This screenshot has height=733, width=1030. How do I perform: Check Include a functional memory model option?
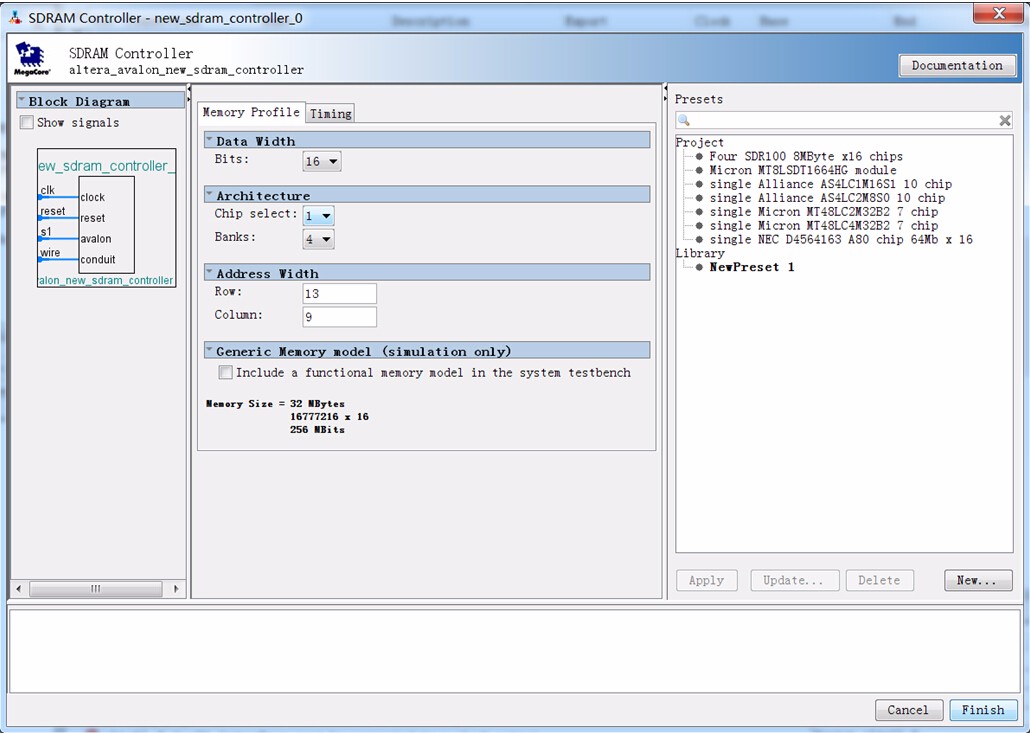point(225,372)
